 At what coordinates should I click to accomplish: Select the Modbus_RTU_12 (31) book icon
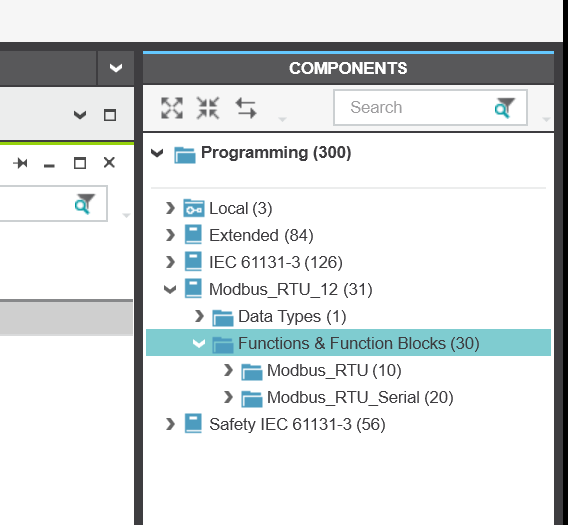click(x=193, y=289)
